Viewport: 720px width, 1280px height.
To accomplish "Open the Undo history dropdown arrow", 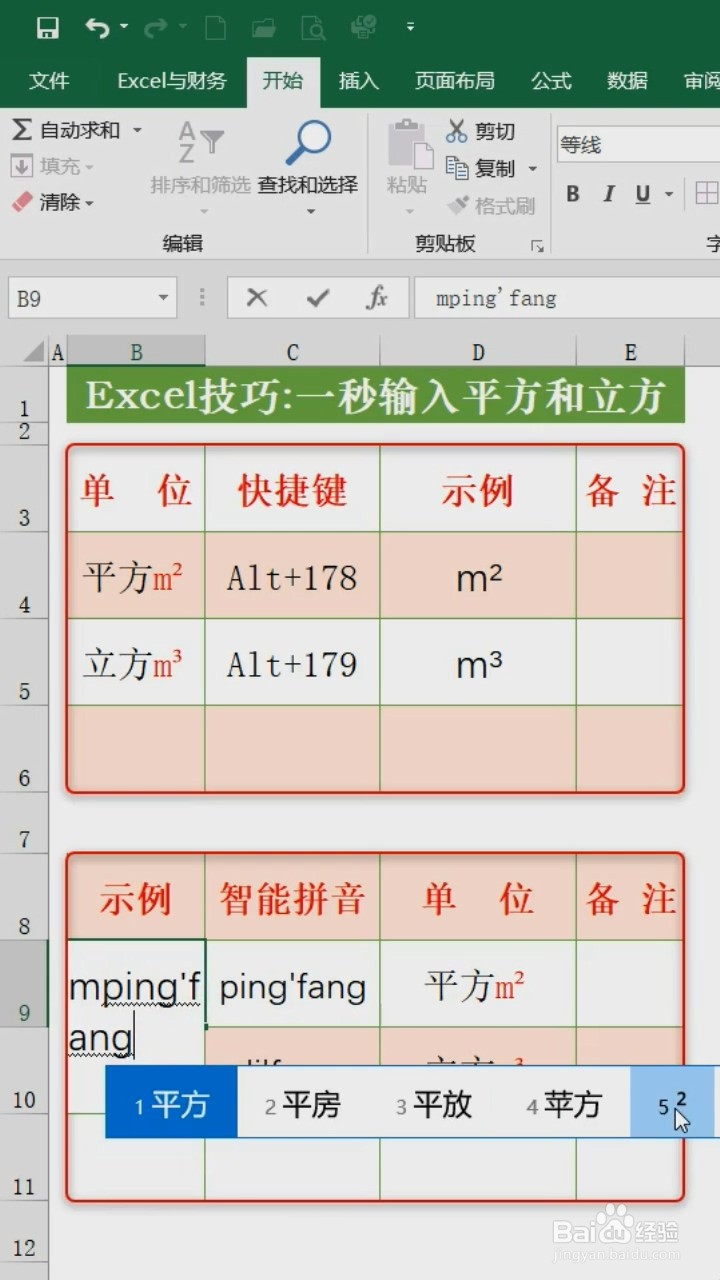I will (124, 27).
